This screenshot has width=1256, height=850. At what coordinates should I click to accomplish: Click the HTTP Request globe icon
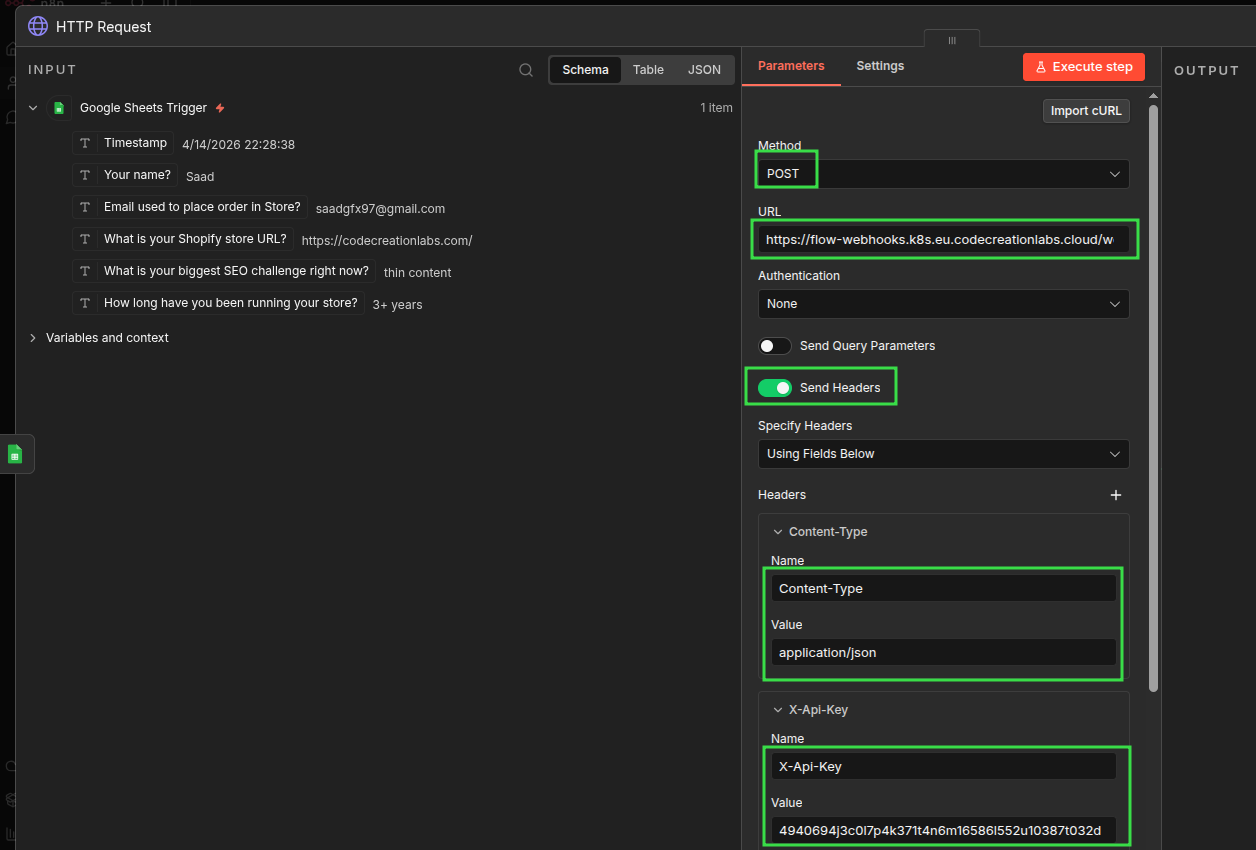38,27
